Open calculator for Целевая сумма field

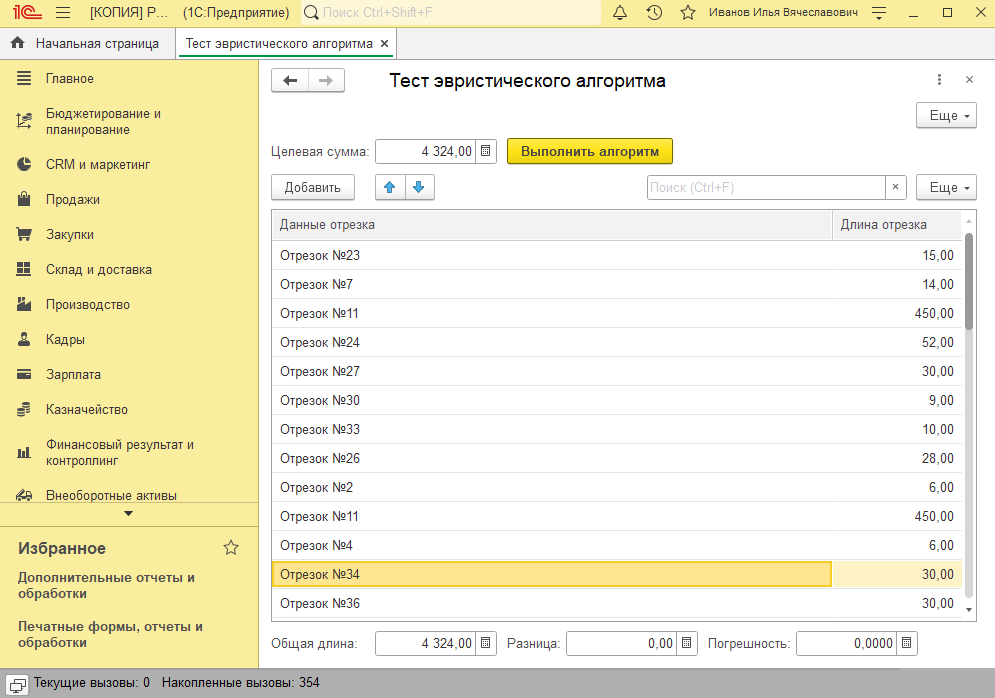point(486,151)
